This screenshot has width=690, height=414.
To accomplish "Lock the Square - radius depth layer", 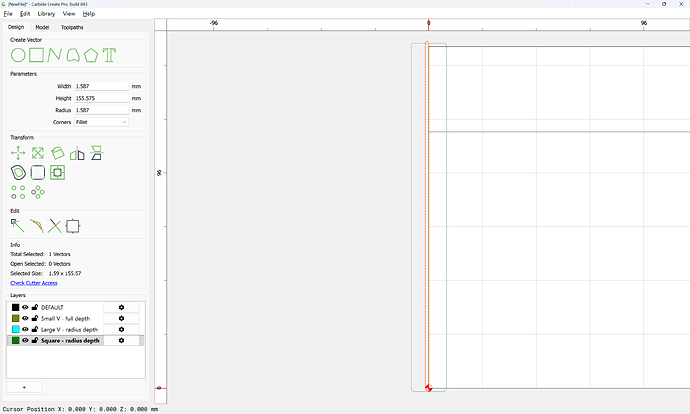I will click(35, 340).
